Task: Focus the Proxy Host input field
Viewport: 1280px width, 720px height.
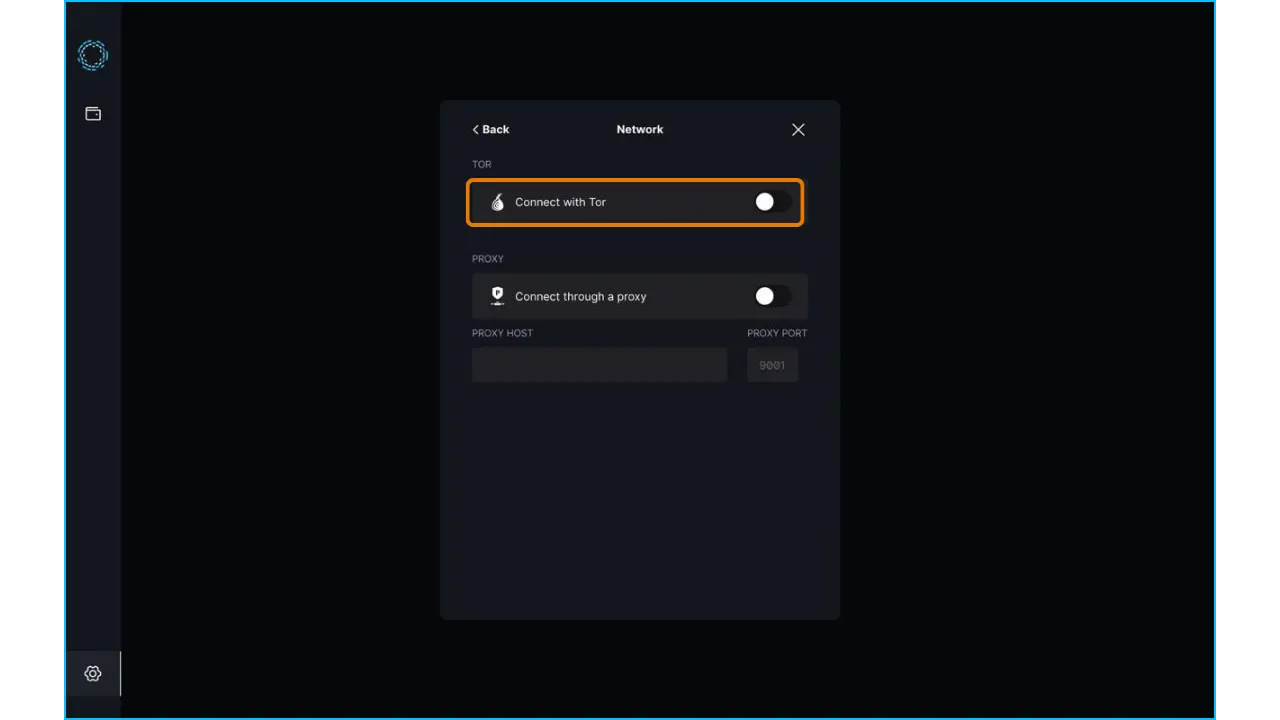Action: (599, 365)
